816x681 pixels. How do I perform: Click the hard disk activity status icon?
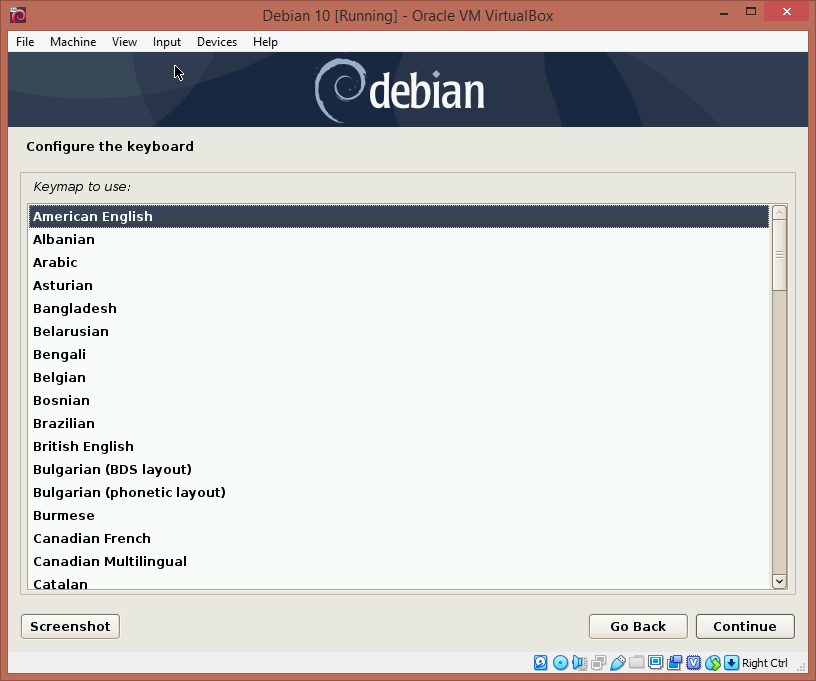[x=541, y=662]
